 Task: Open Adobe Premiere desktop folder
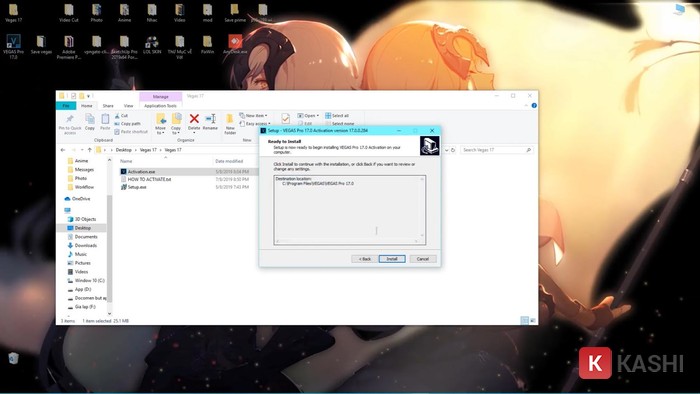point(69,47)
